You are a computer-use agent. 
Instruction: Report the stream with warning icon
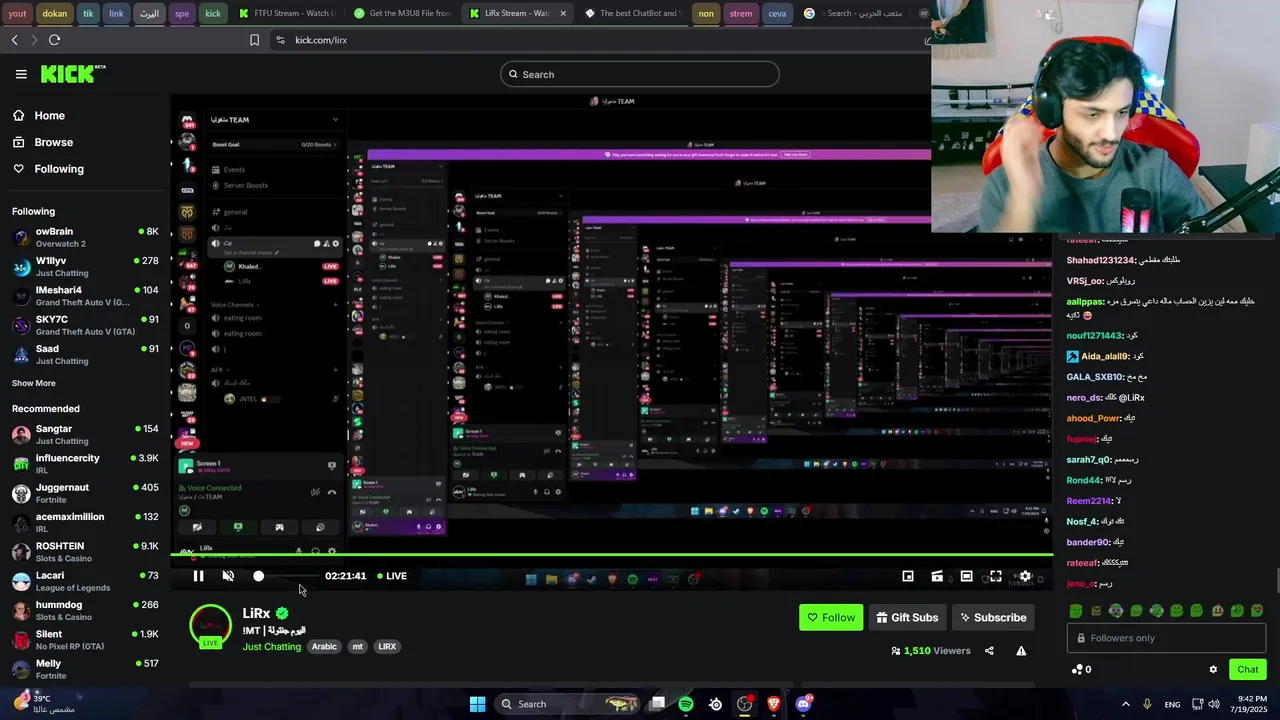(1021, 651)
